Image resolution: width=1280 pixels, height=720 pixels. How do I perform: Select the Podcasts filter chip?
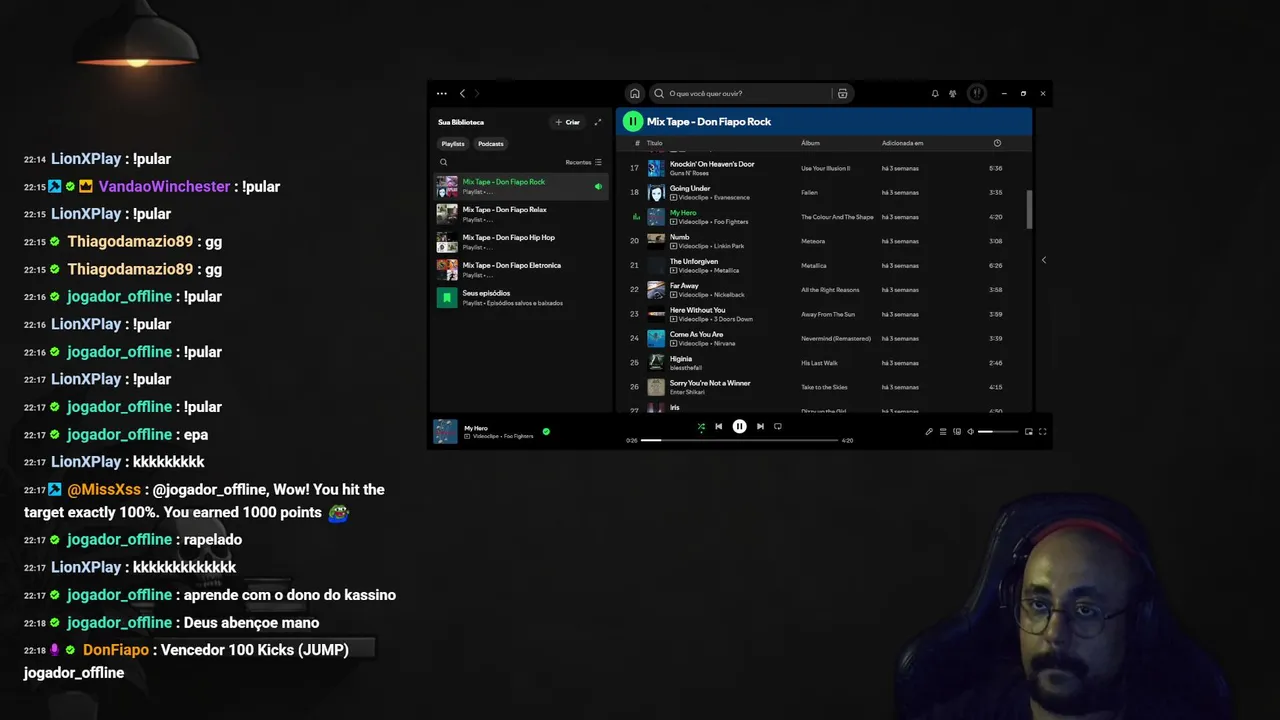coord(491,143)
